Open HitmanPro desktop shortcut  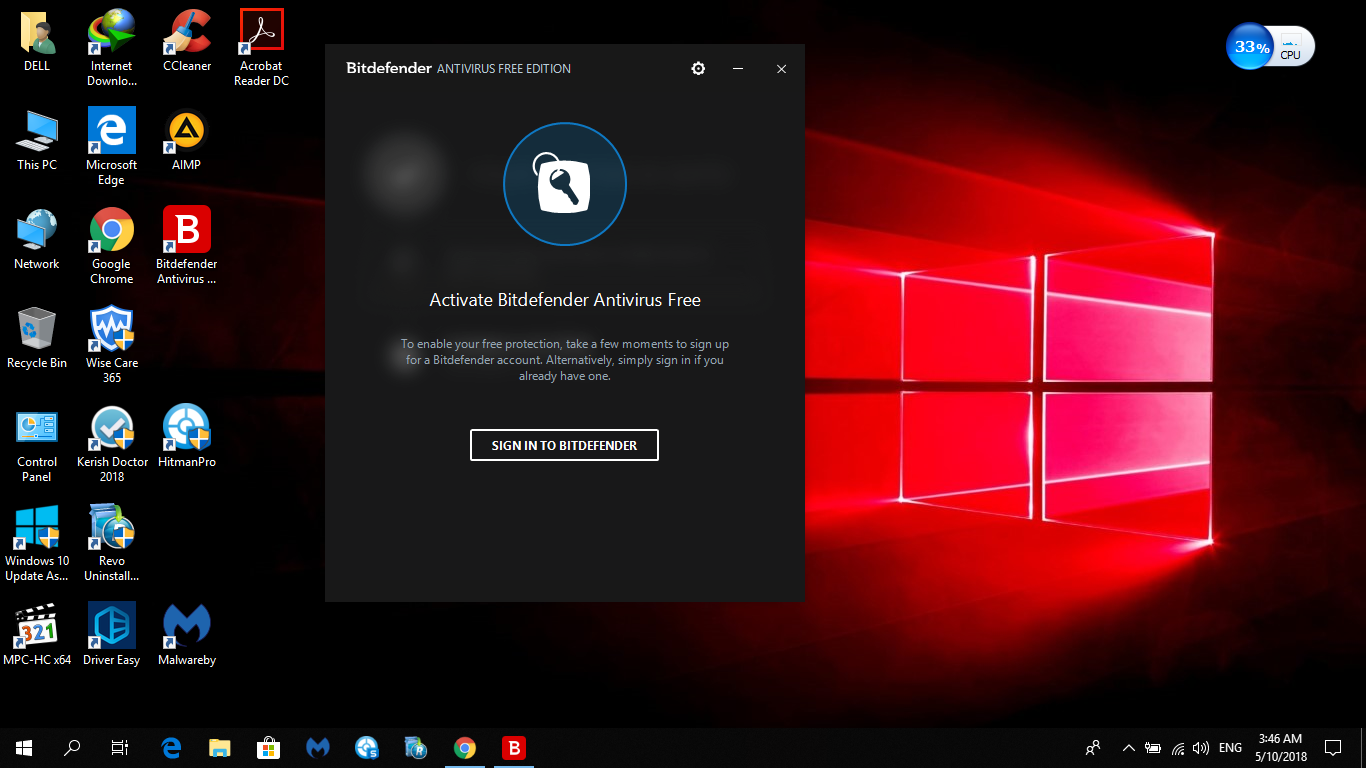click(x=187, y=437)
